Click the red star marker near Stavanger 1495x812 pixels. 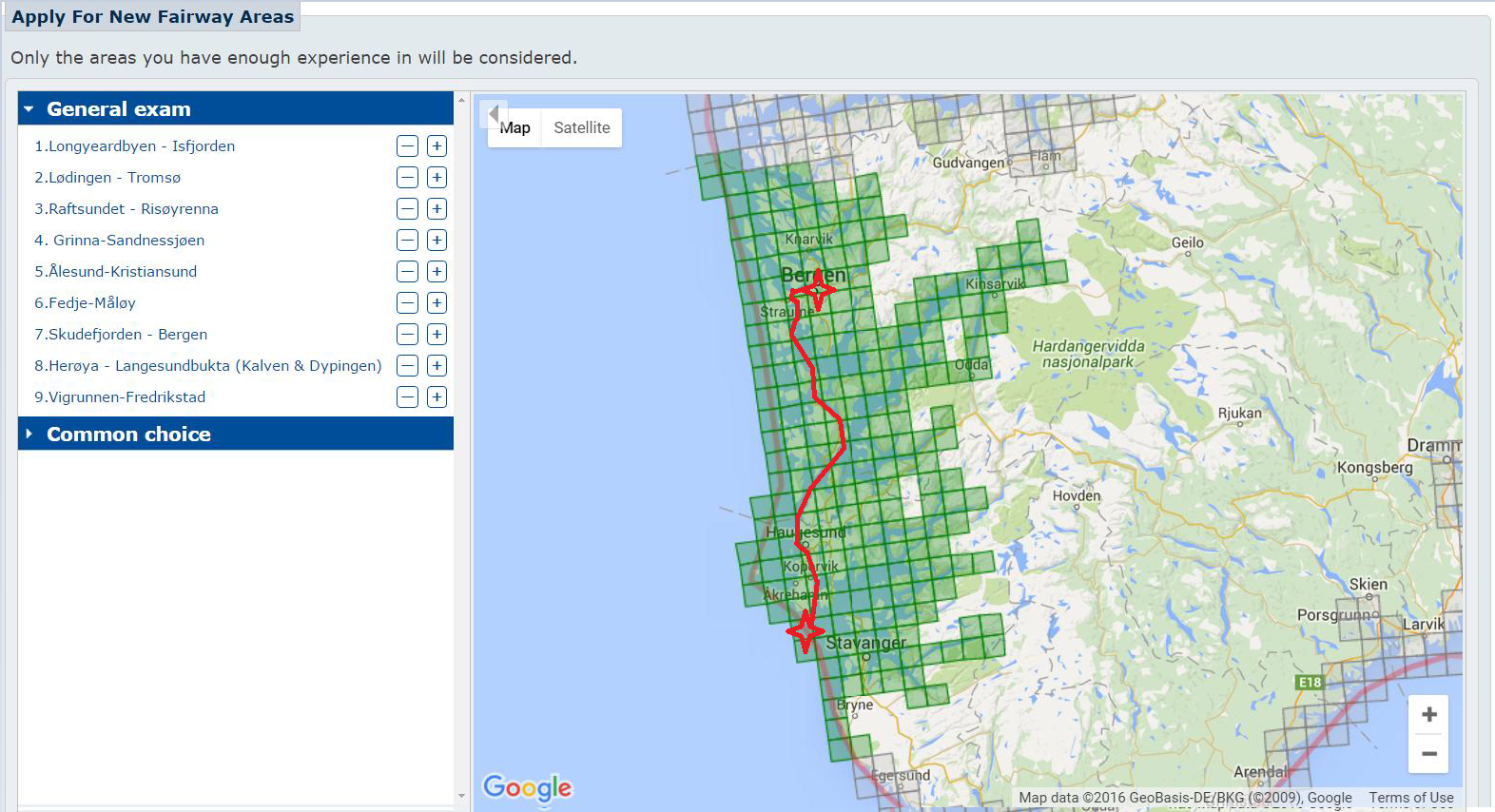806,631
